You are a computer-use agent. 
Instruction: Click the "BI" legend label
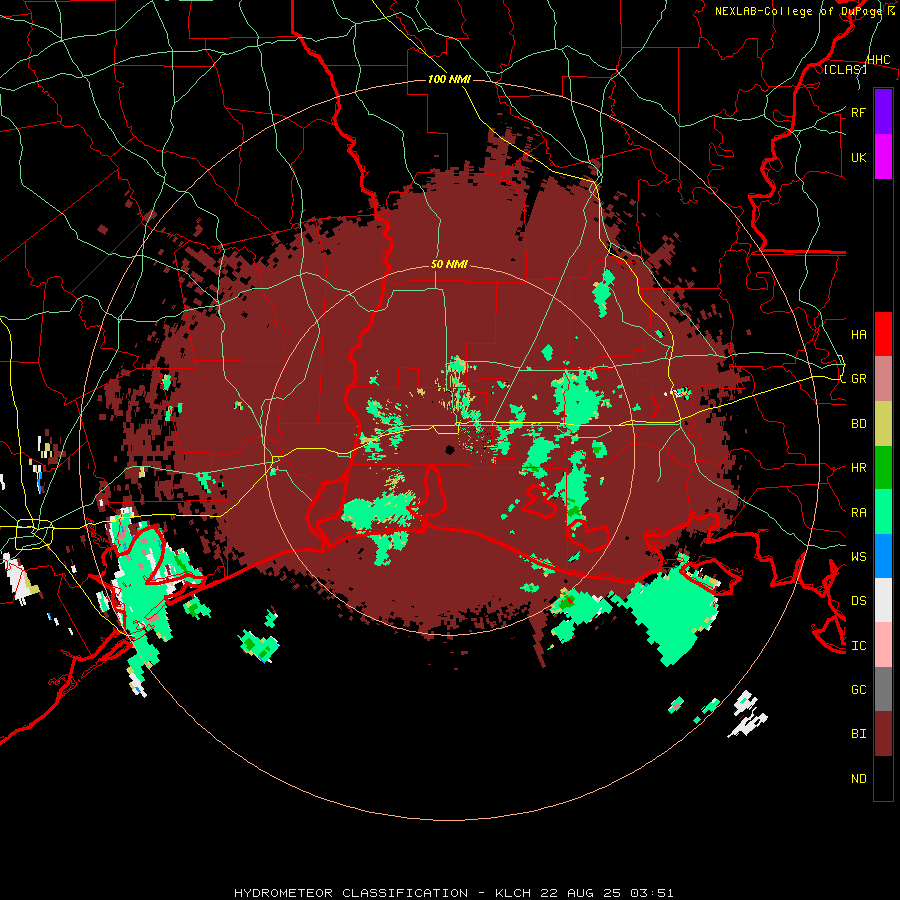point(858,734)
